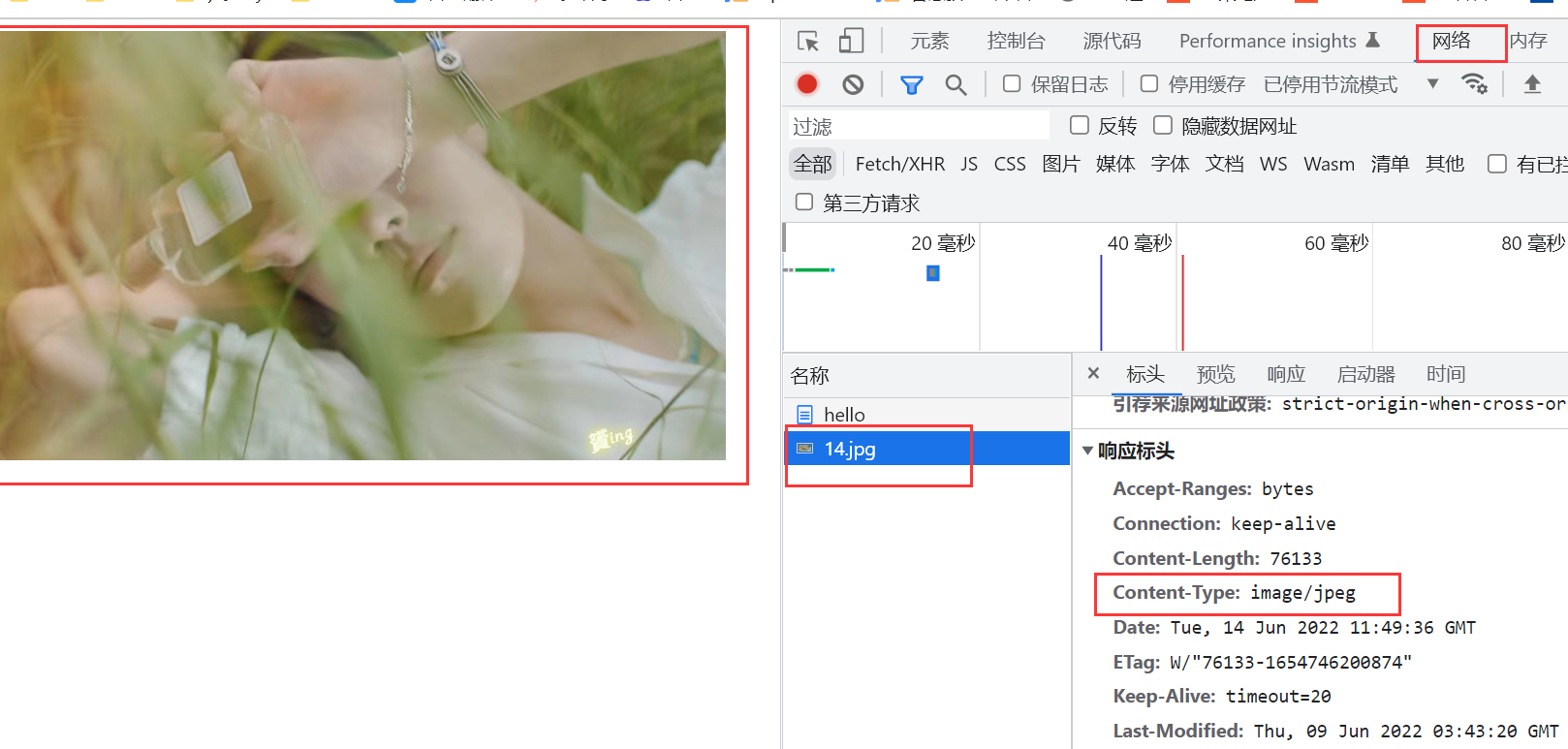Filter requests by 字体
The height and width of the screenshot is (749, 1568).
coord(1170,164)
